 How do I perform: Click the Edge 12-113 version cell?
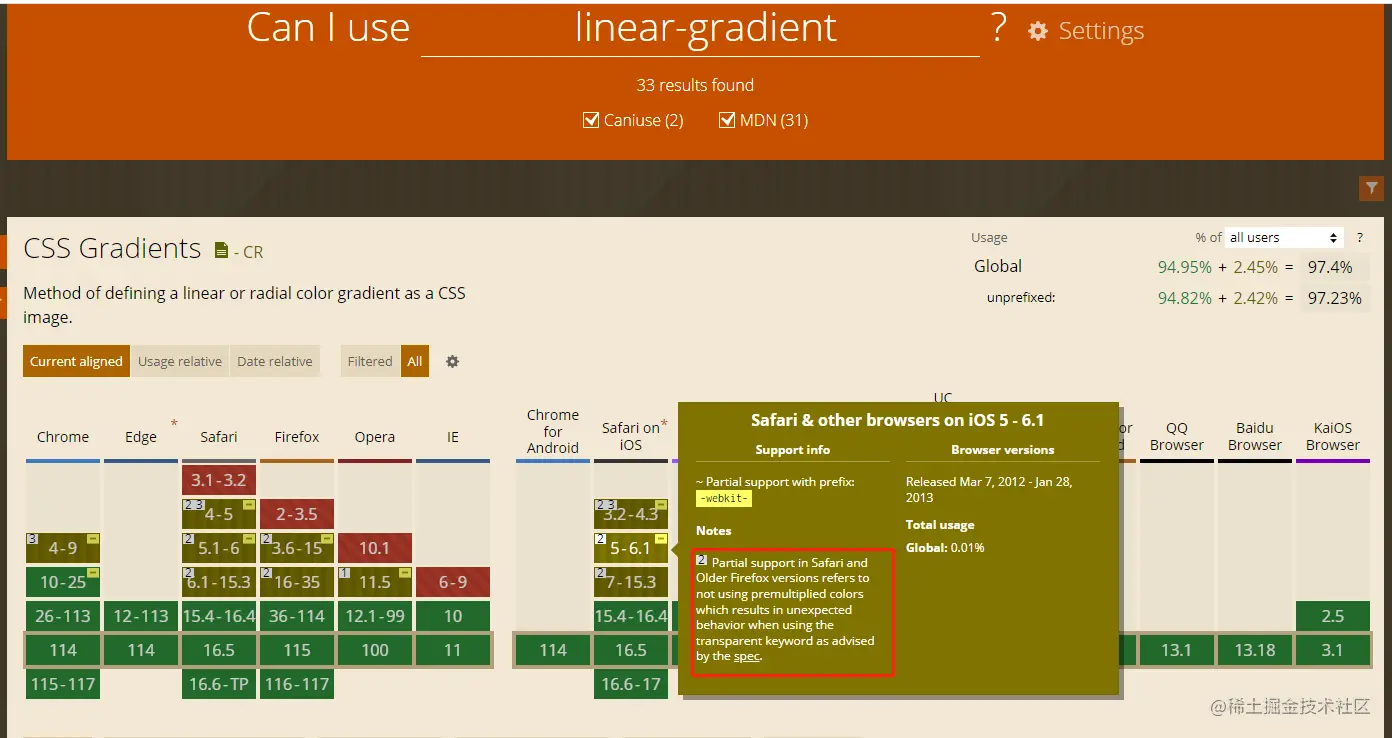pos(141,616)
